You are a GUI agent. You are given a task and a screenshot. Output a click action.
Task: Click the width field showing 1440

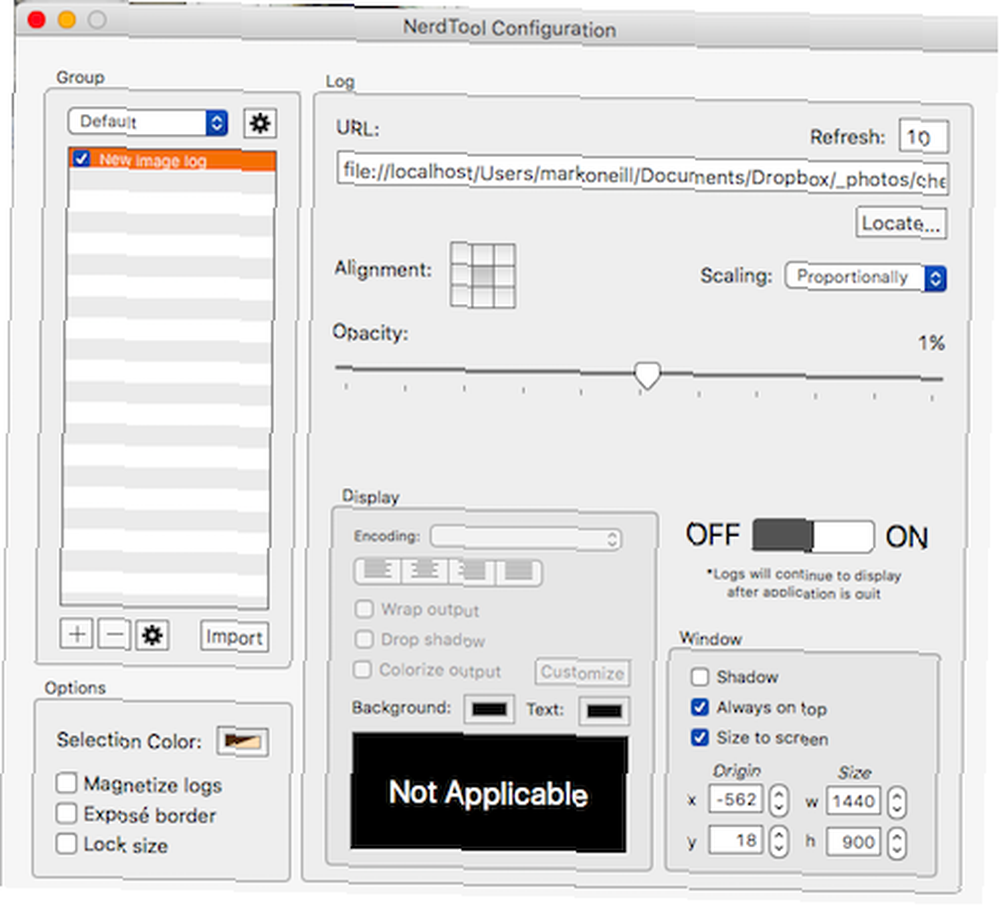point(853,801)
